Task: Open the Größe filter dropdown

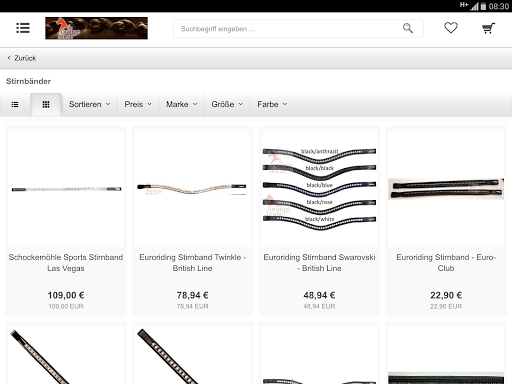Action: pyautogui.click(x=227, y=104)
